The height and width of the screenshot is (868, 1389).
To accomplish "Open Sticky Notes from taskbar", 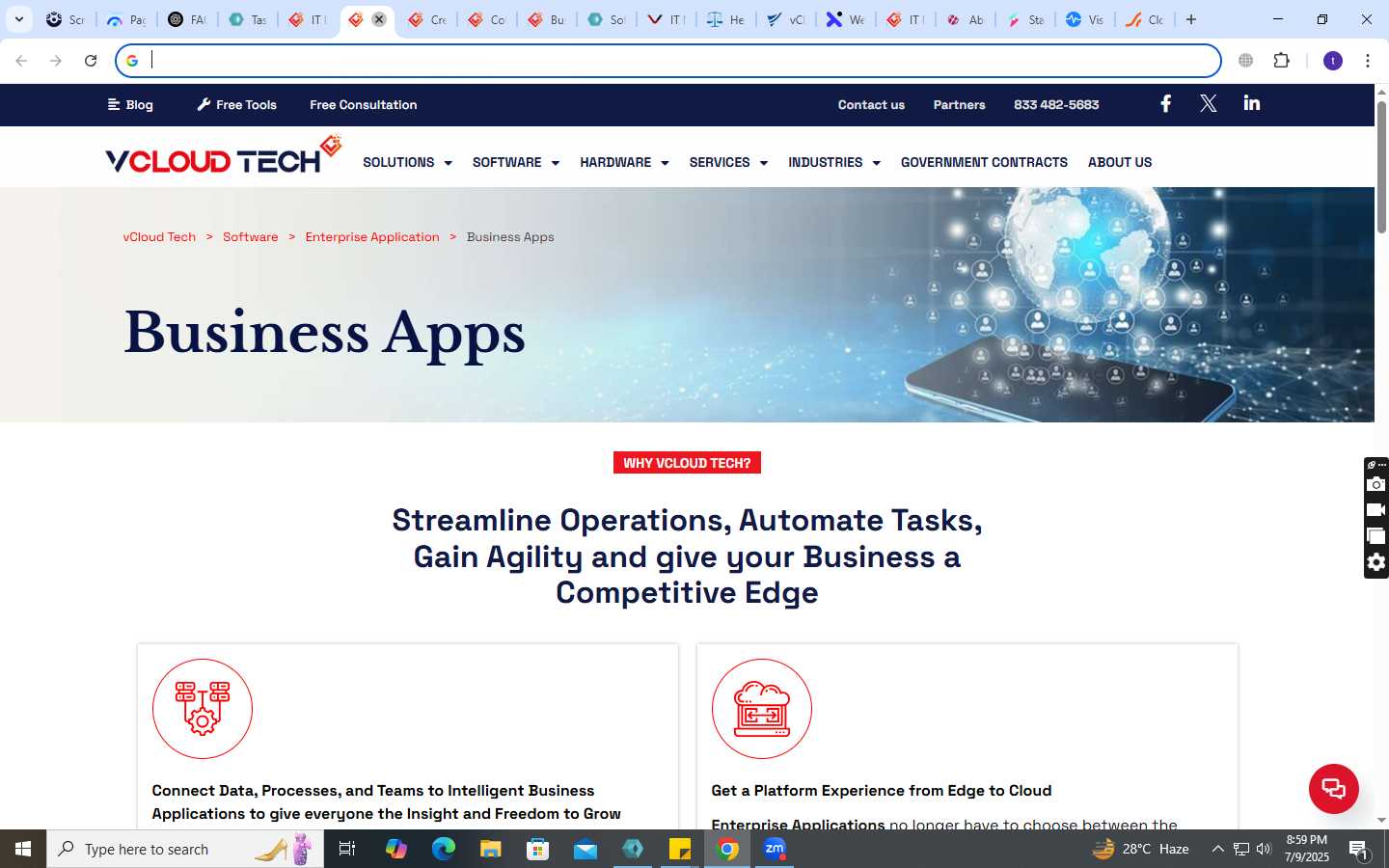I will click(680, 849).
